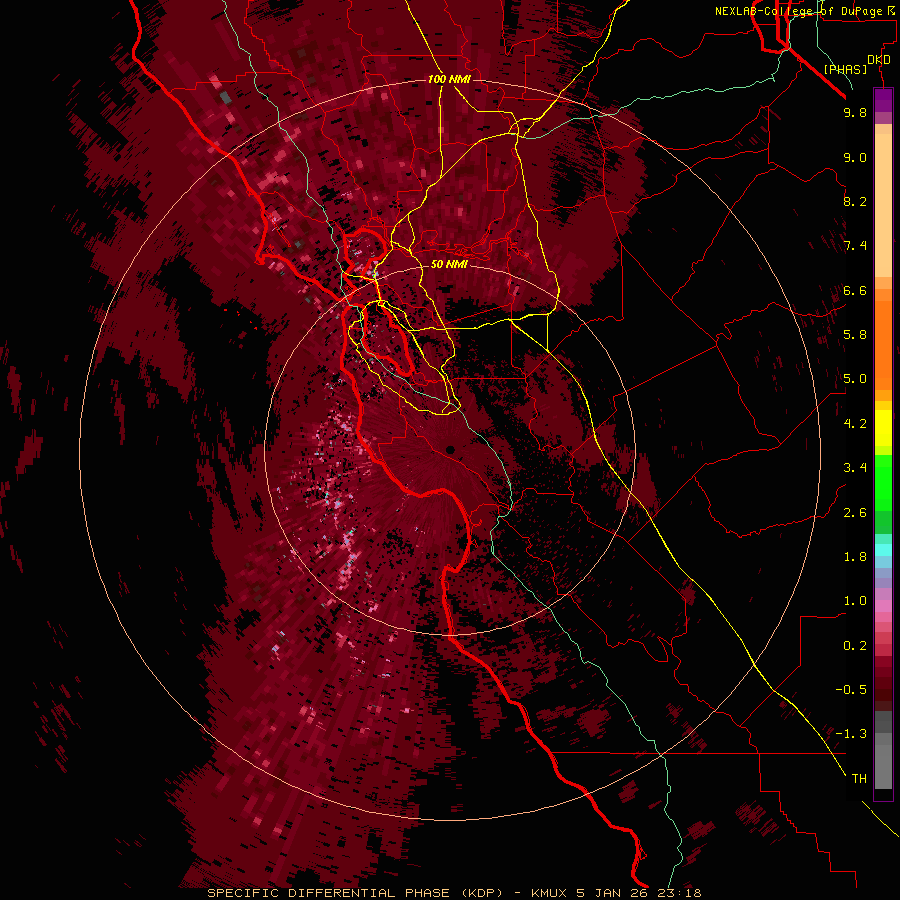Screen dimensions: 900x900
Task: Select the 7.4 value on the scale
Action: pos(855,246)
